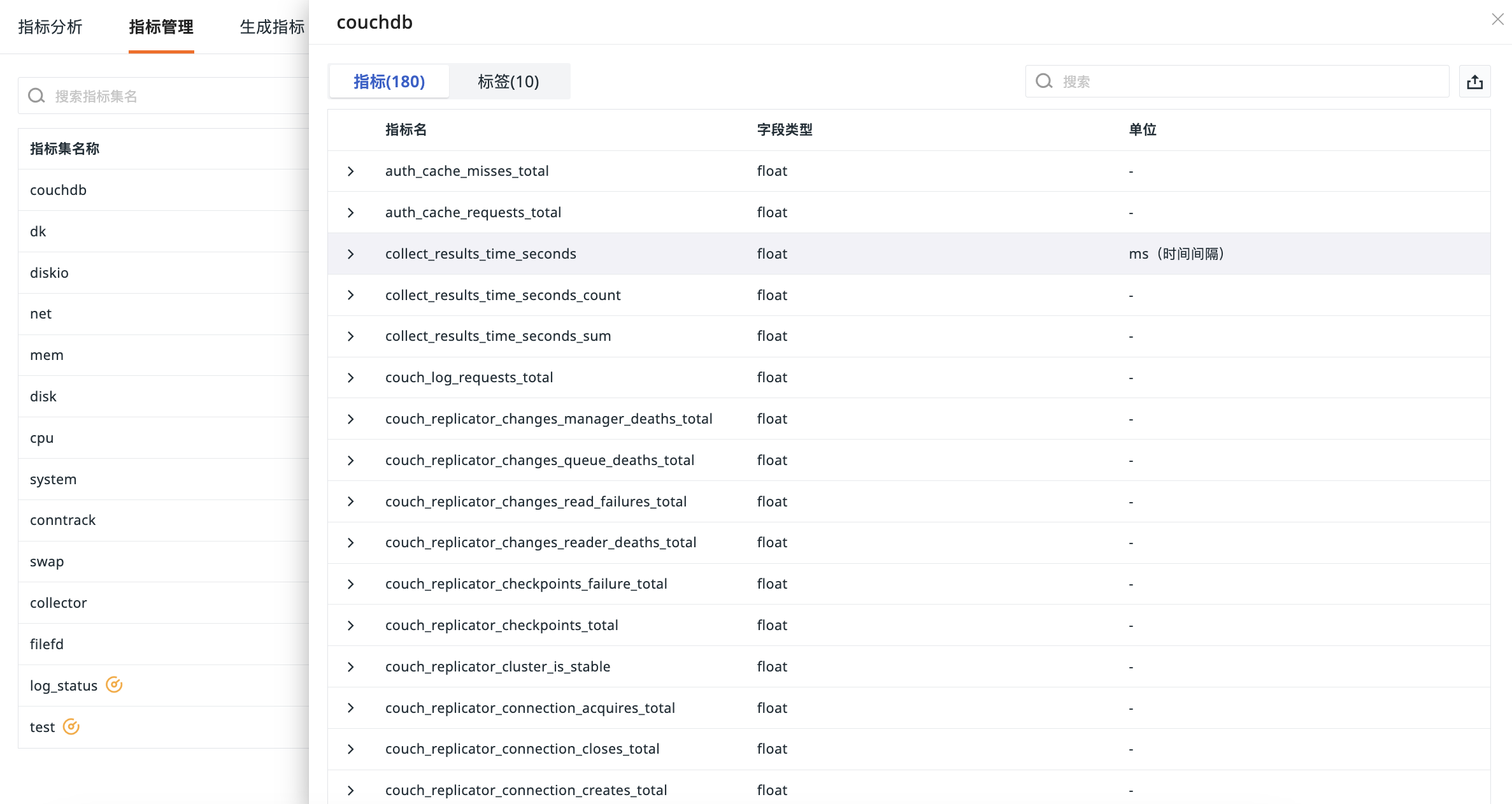Switch to the 标签(10) tab
Image resolution: width=1512 pixels, height=804 pixels.
click(508, 82)
